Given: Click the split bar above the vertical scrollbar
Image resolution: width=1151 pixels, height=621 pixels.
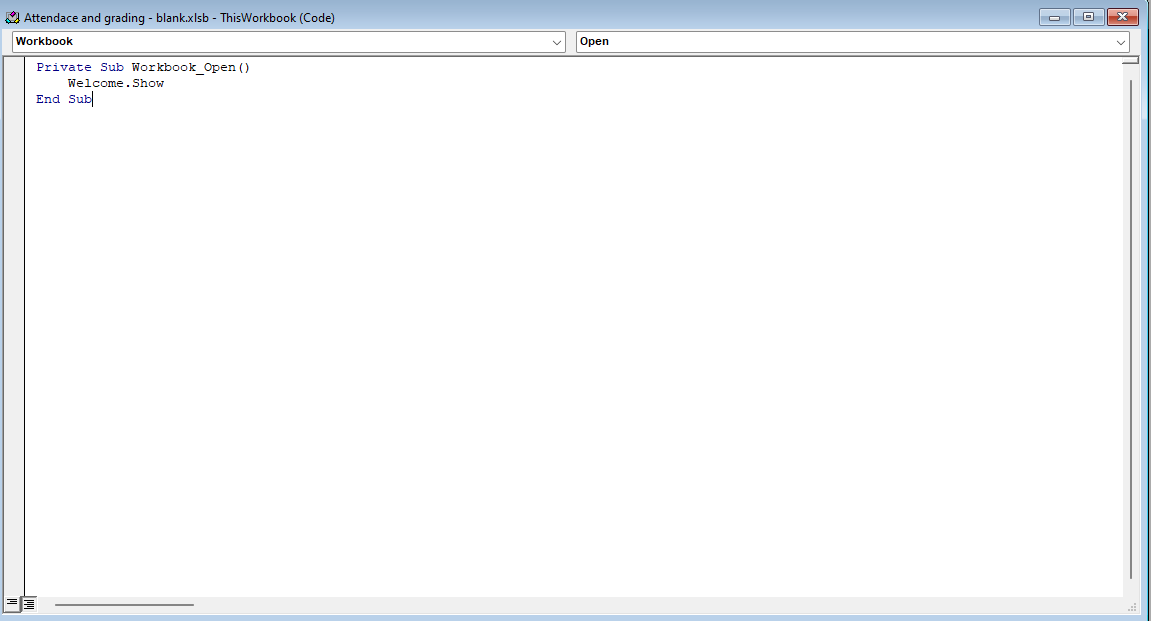Looking at the screenshot, I should click(x=1130, y=61).
